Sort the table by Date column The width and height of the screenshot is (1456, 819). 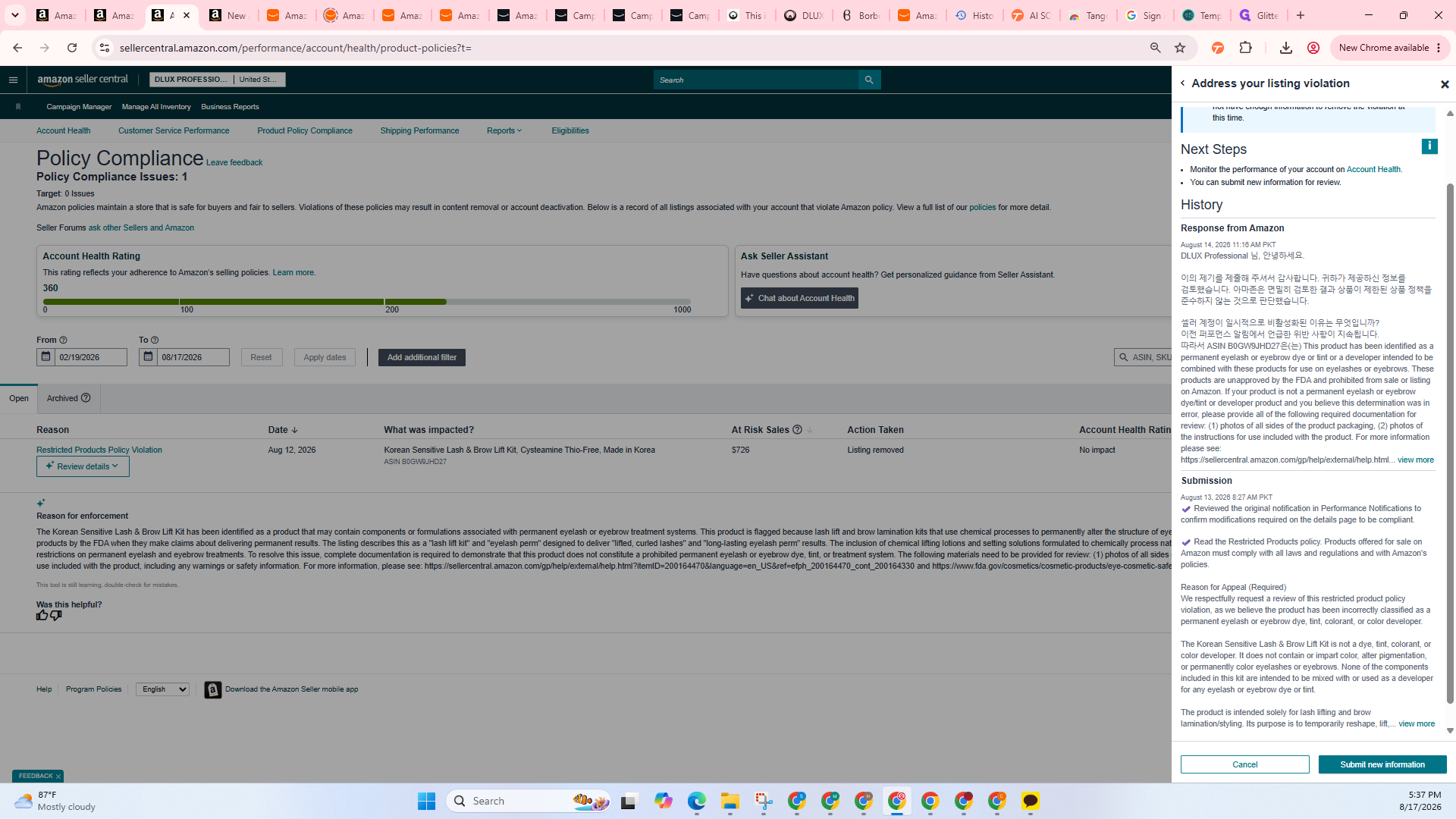pyautogui.click(x=283, y=430)
